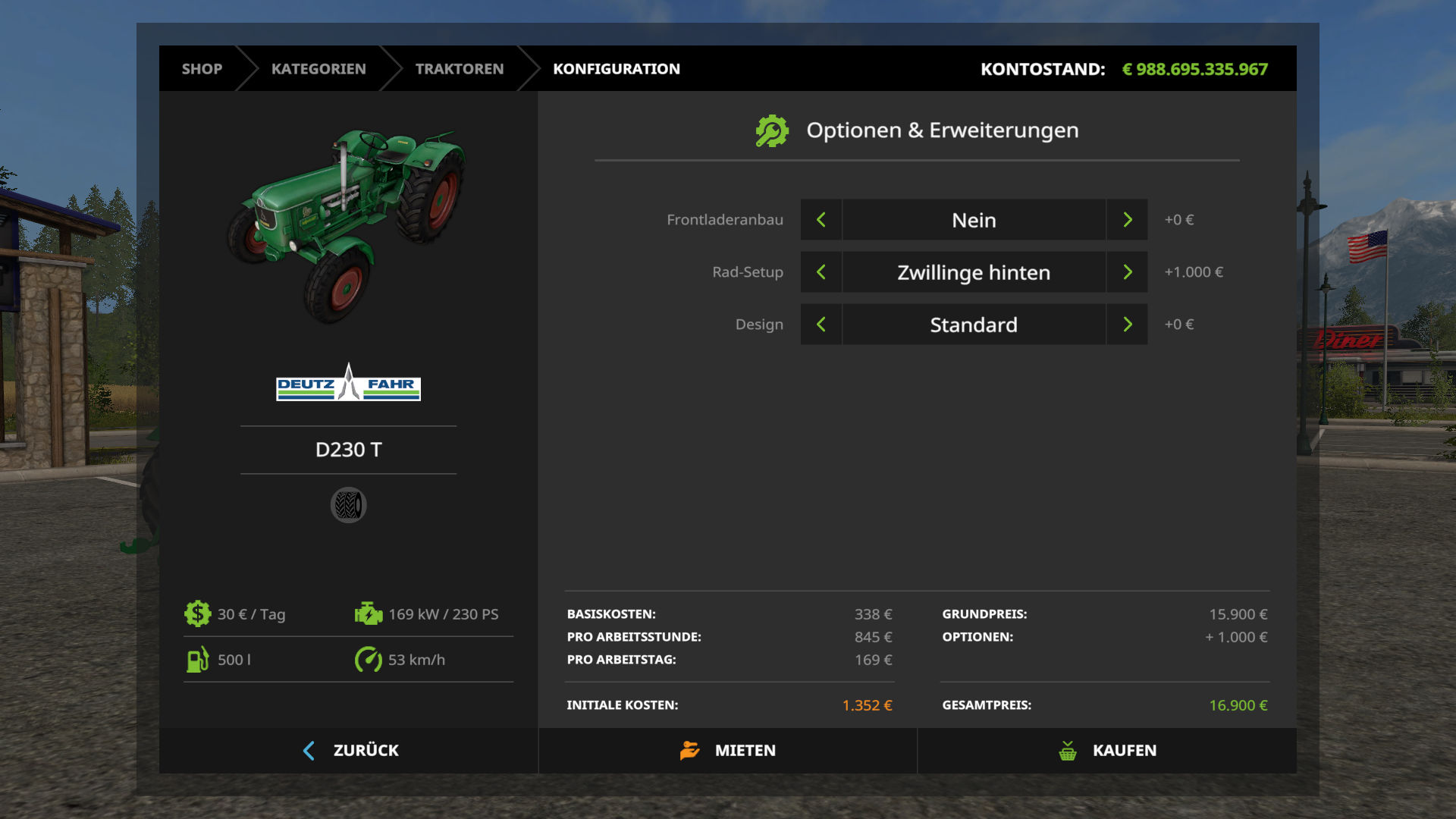This screenshot has width=1456, height=819.
Task: Click the speedometer max speed icon
Action: tap(369, 660)
